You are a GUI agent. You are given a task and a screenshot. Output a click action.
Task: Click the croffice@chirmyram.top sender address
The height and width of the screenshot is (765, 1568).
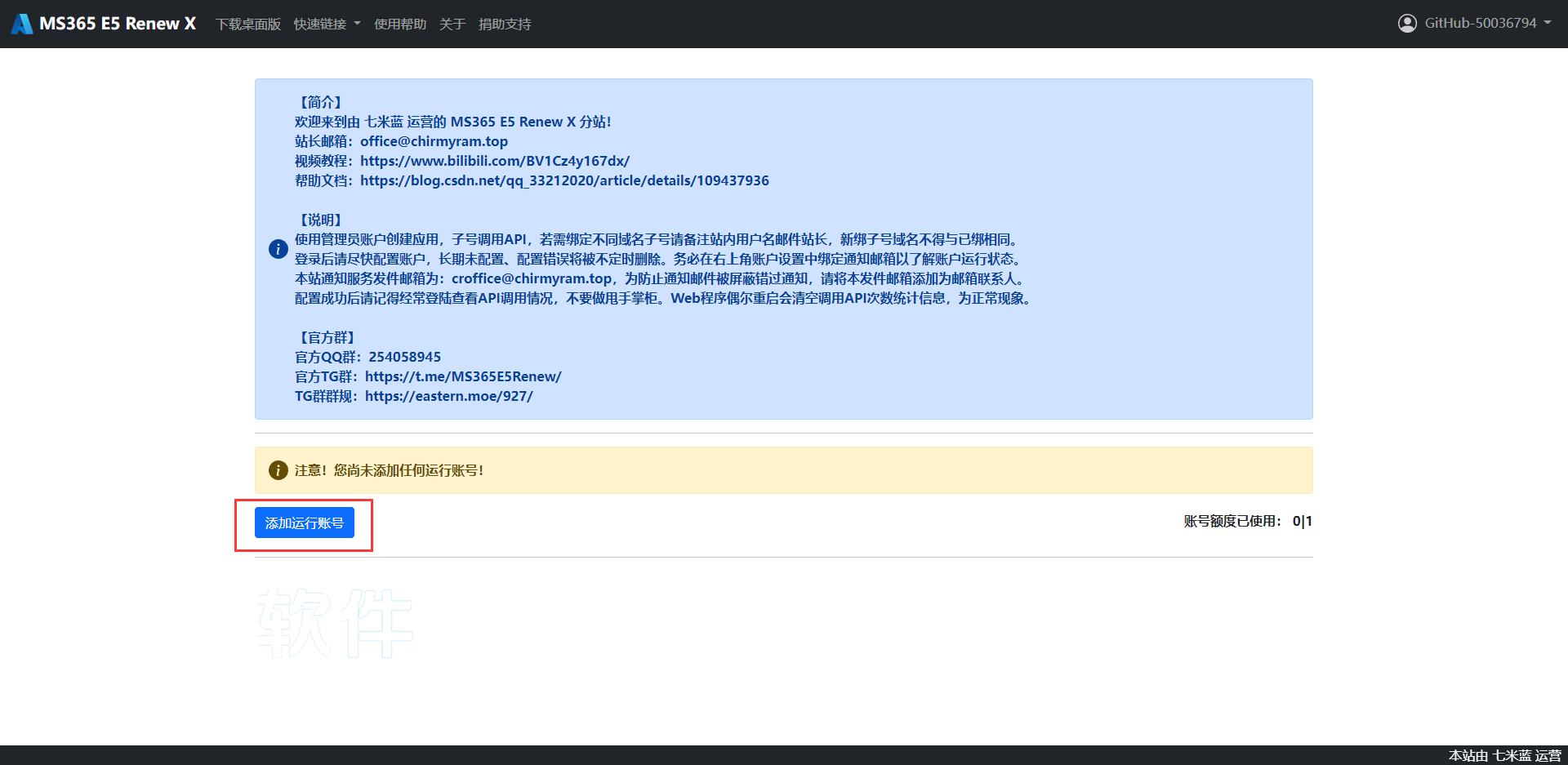pos(532,278)
